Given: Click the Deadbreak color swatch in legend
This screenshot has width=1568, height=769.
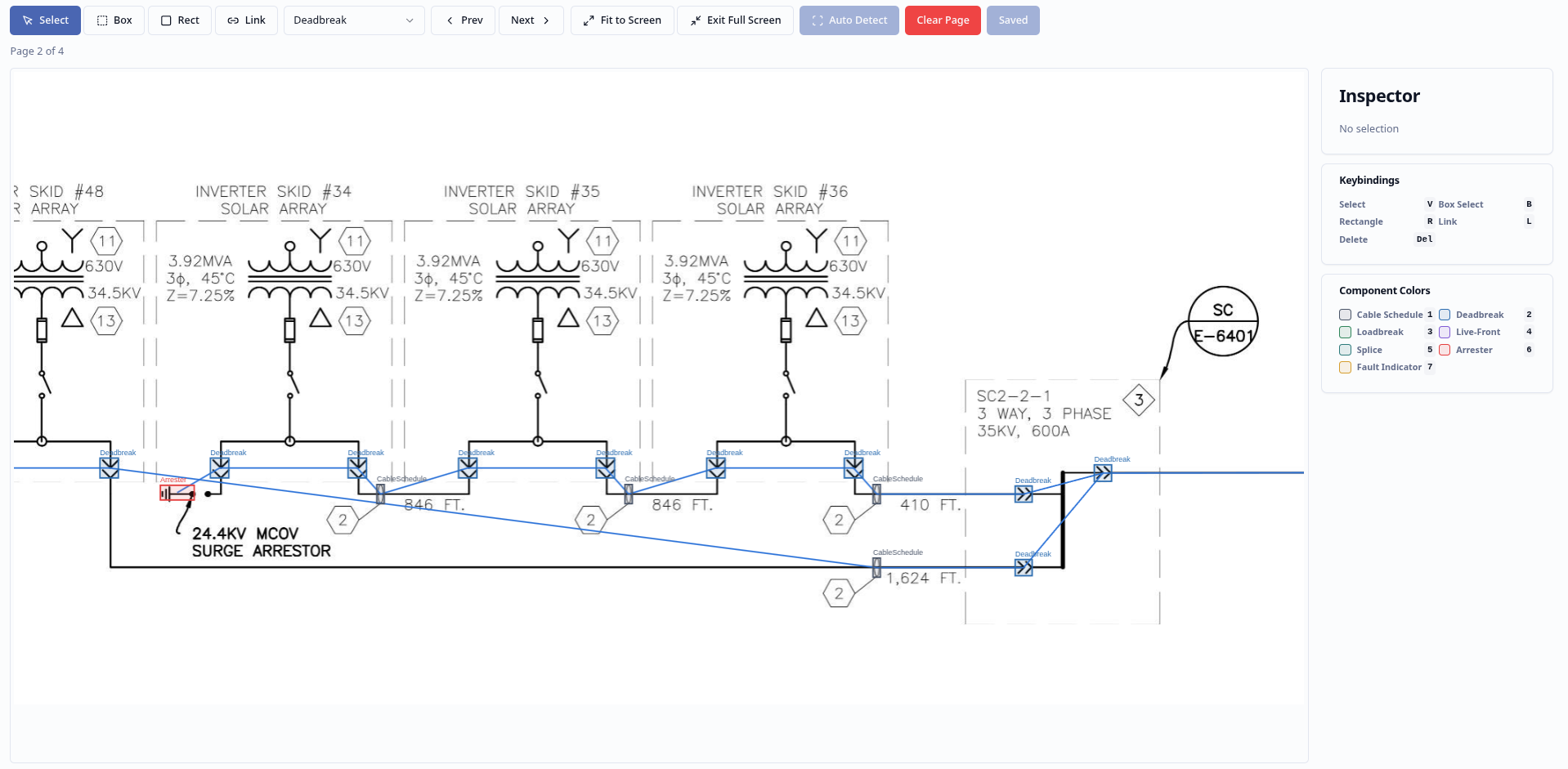Looking at the screenshot, I should (1445, 315).
